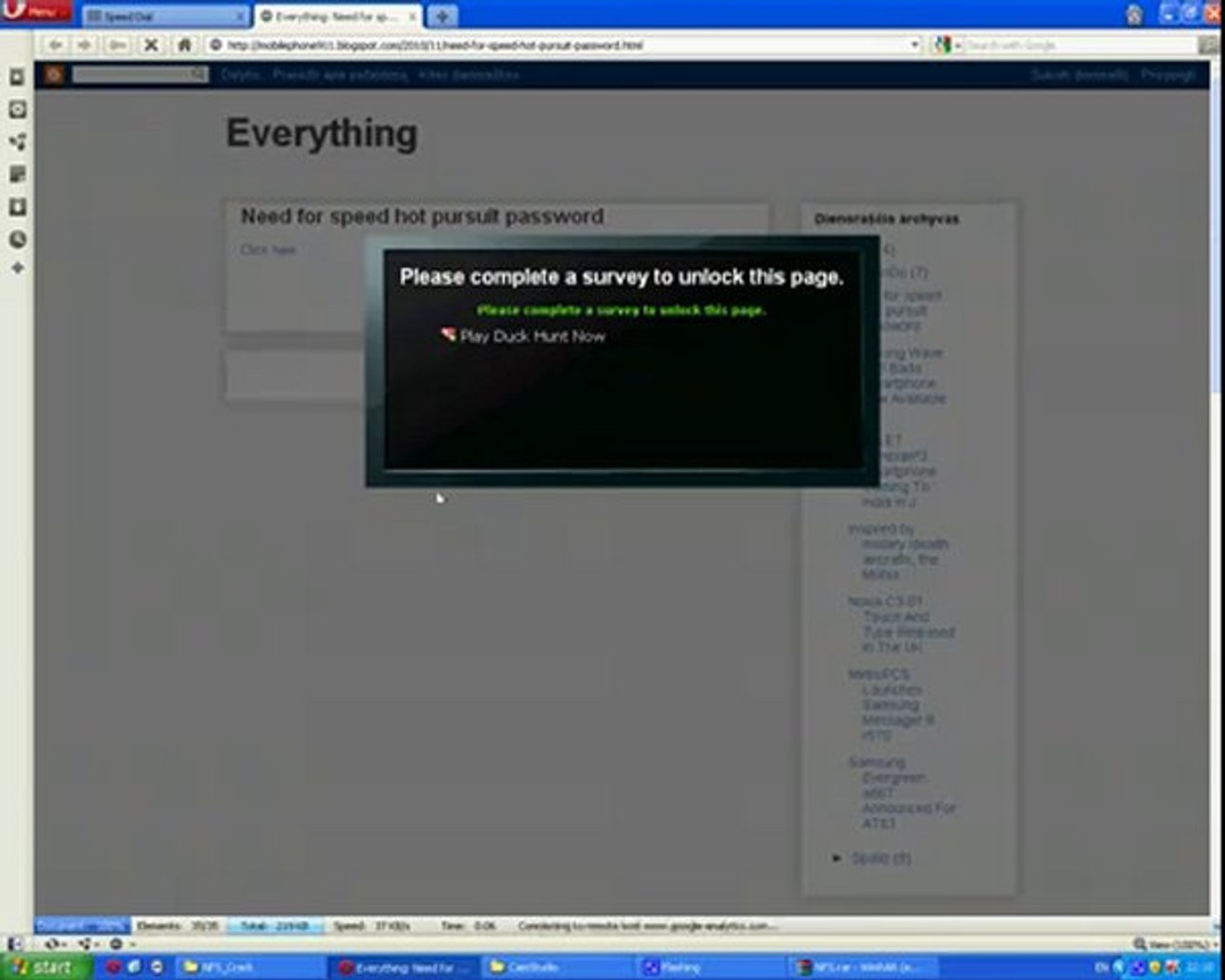Viewport: 1225px width, 980px height.
Task: Click the Dalytis link in Blogger navbar
Action: tap(240, 75)
